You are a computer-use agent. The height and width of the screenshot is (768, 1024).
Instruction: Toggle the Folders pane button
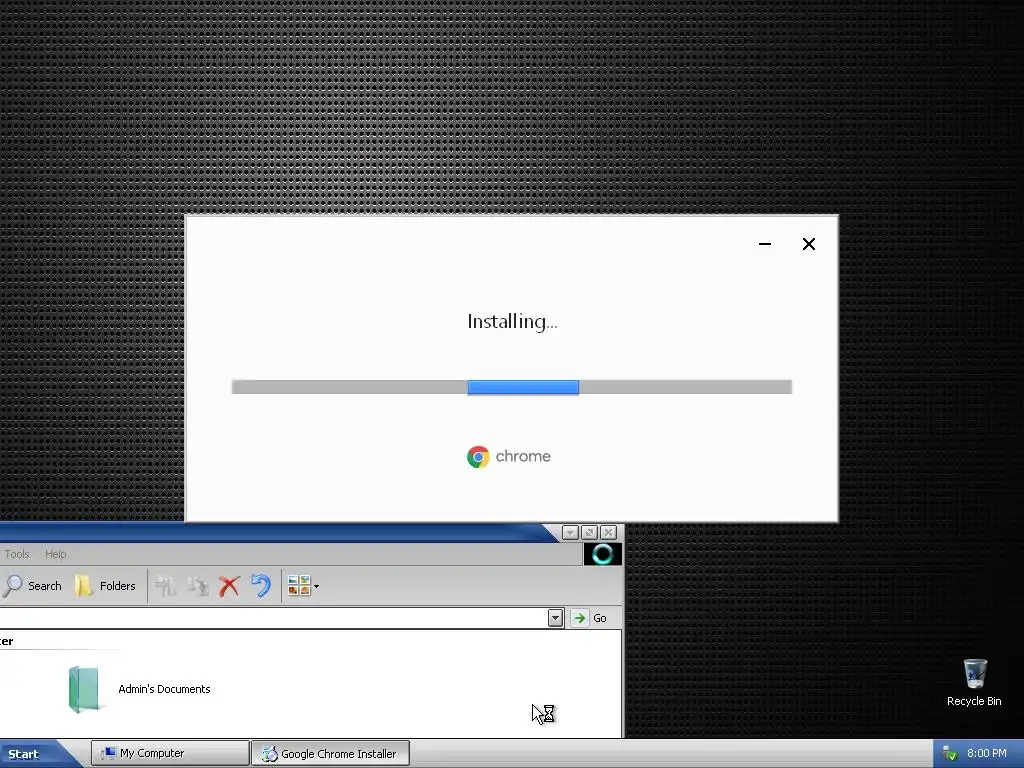coord(105,586)
